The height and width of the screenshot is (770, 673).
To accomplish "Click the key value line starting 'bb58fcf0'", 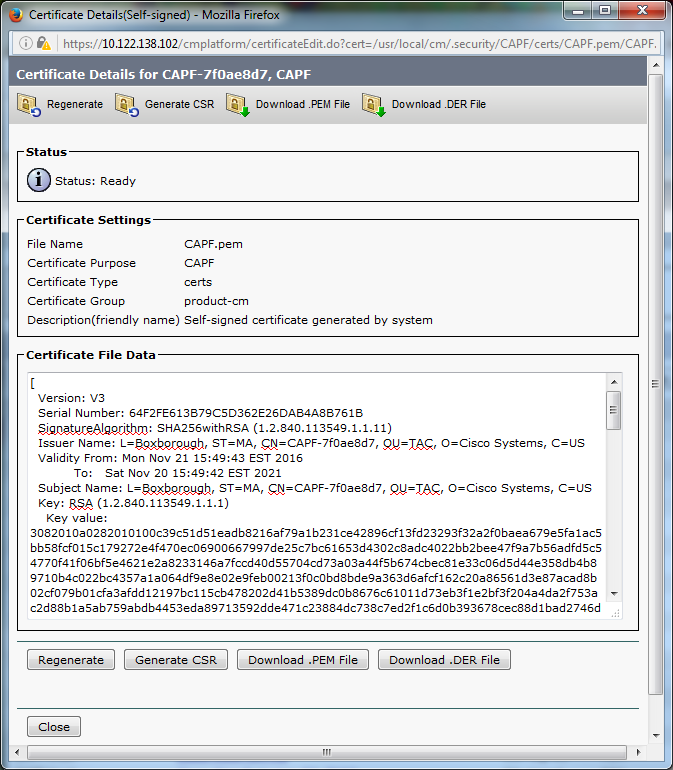I will [x=316, y=548].
